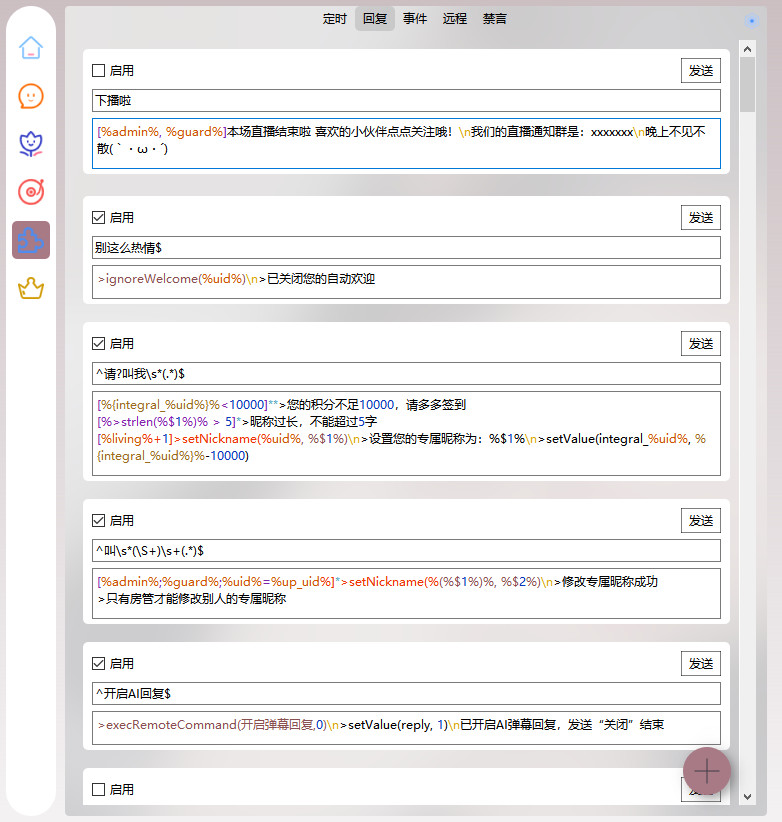Click the scrollbar up arrow
This screenshot has height=822, width=782.
point(747,49)
